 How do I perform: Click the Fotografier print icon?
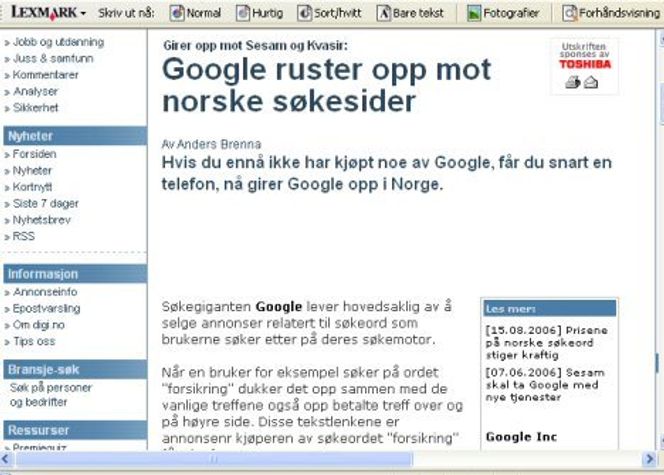474,13
